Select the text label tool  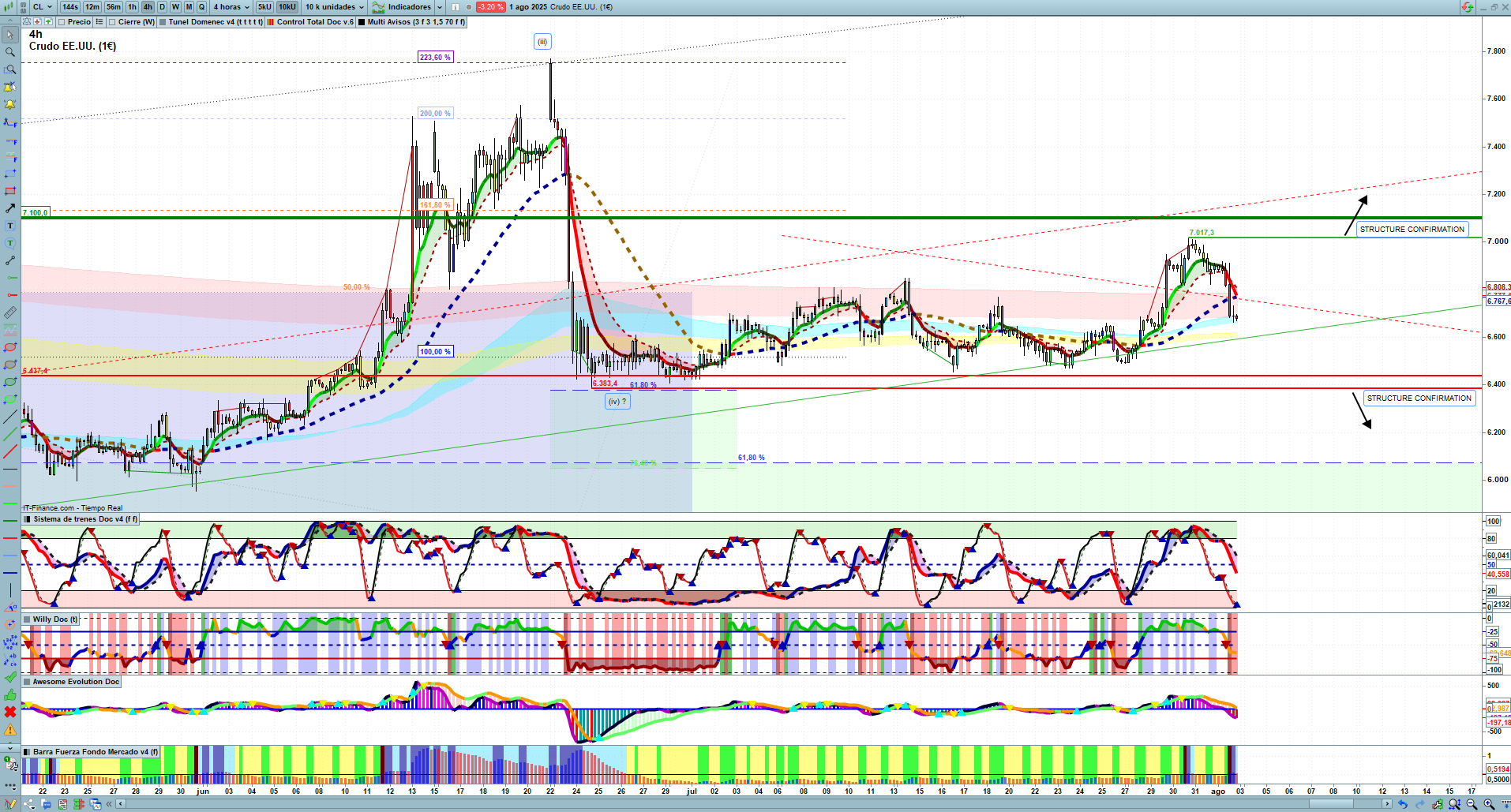coord(10,226)
